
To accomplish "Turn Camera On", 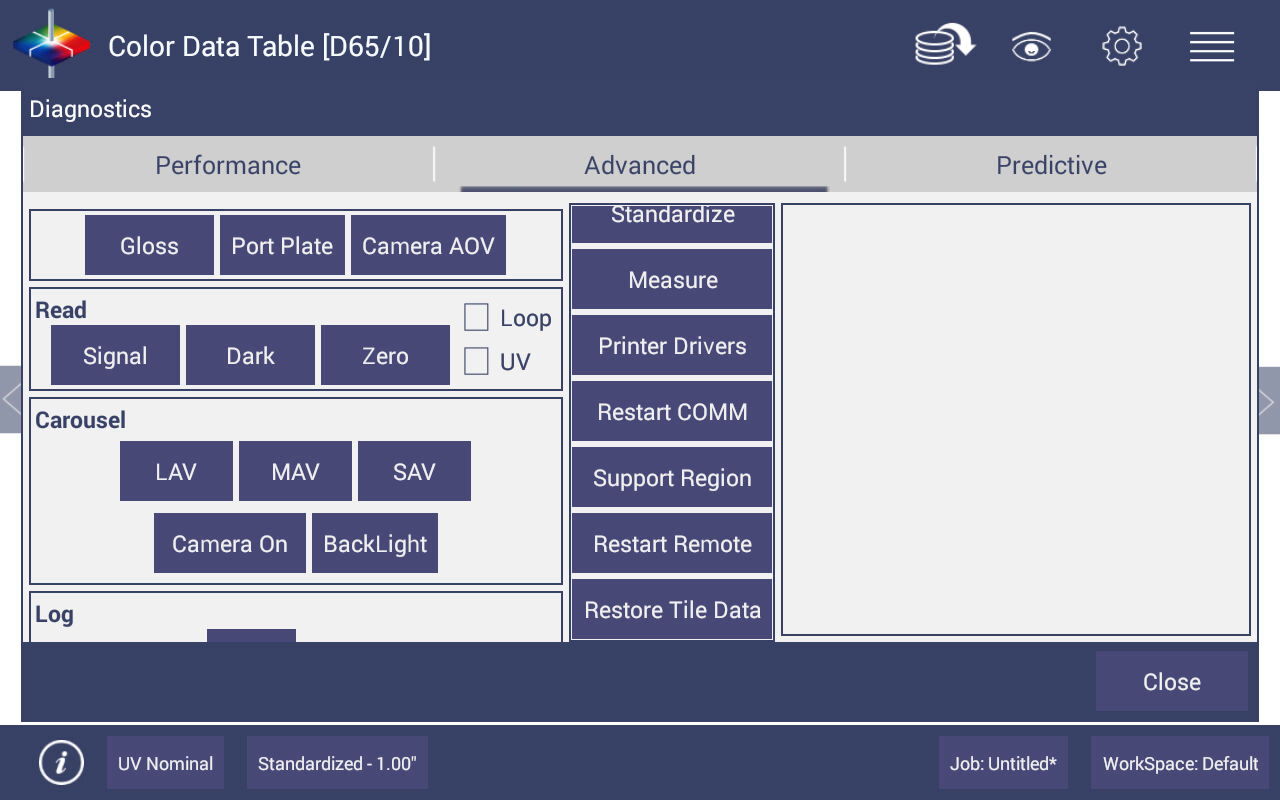I will coord(230,543).
